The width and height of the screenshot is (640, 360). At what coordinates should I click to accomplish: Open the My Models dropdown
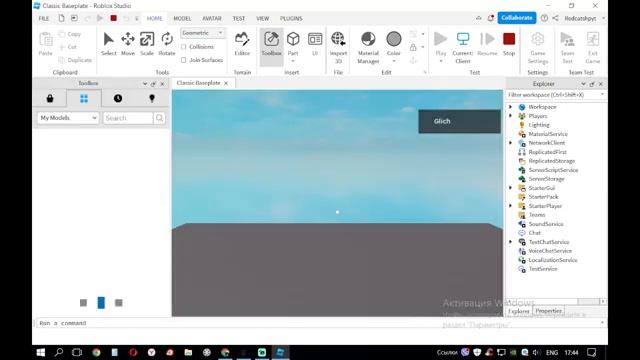tap(68, 118)
